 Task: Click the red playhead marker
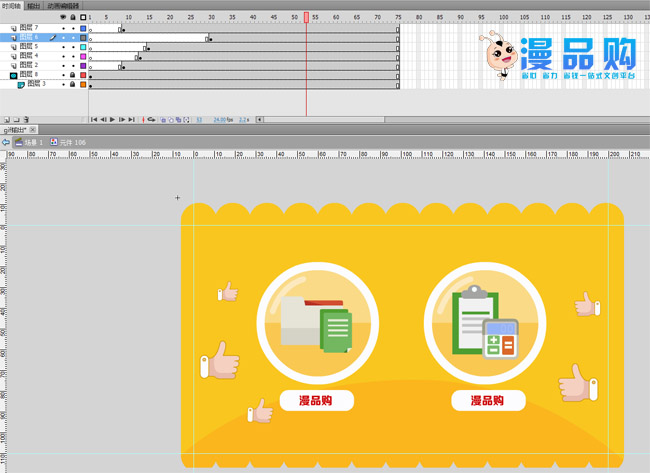click(x=306, y=17)
